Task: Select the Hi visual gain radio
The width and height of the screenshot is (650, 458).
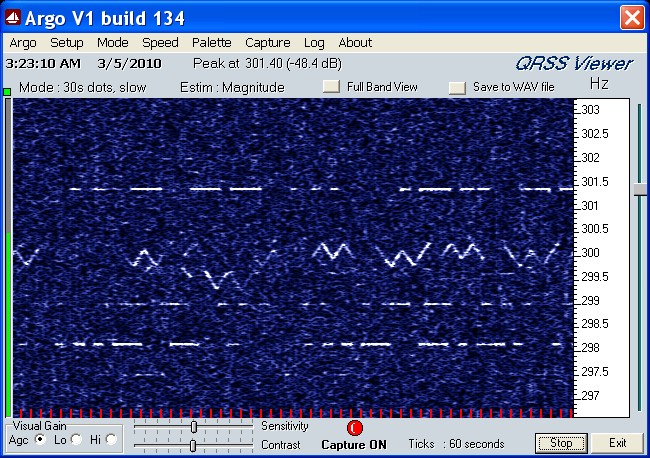Action: click(111, 439)
